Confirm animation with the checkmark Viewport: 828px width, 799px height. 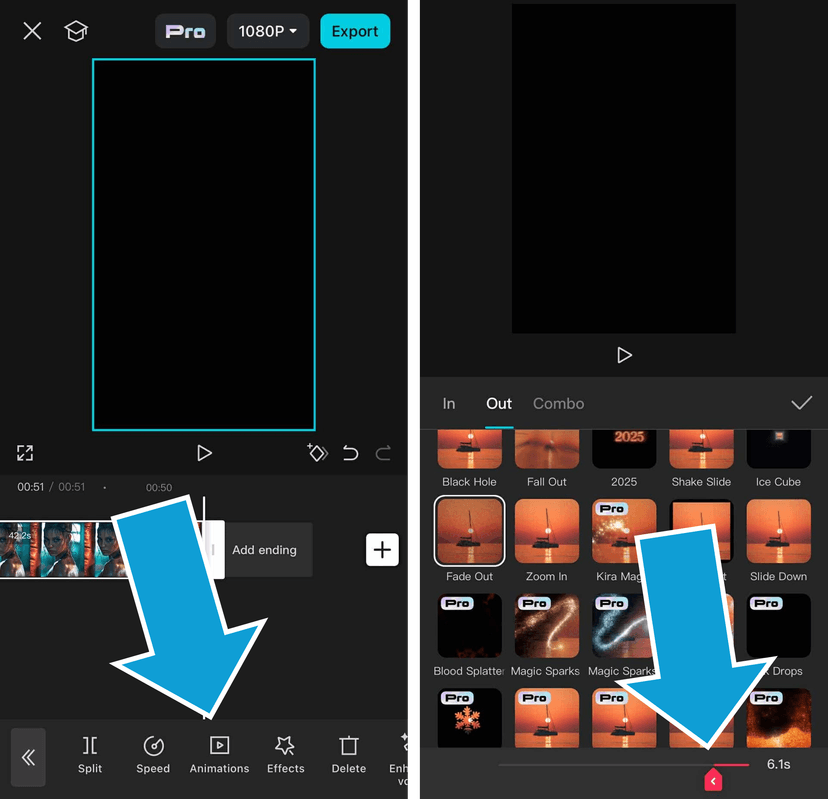click(801, 403)
